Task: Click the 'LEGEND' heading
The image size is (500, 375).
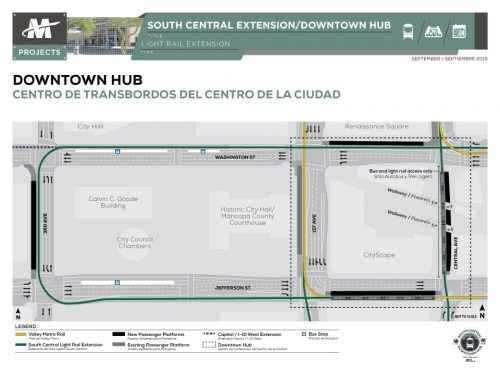Action: (x=25, y=326)
